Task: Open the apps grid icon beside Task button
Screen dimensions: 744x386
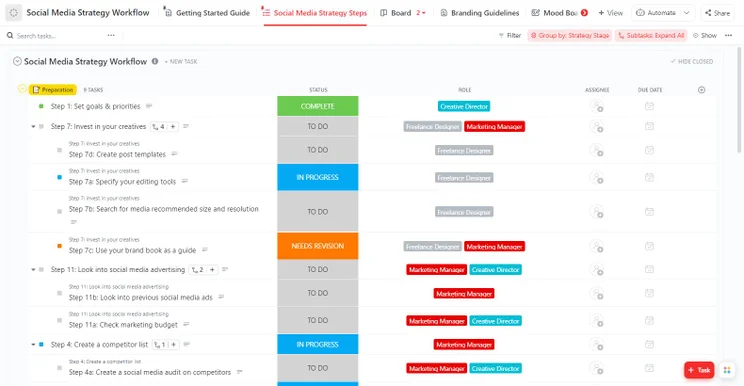Action: coord(727,370)
